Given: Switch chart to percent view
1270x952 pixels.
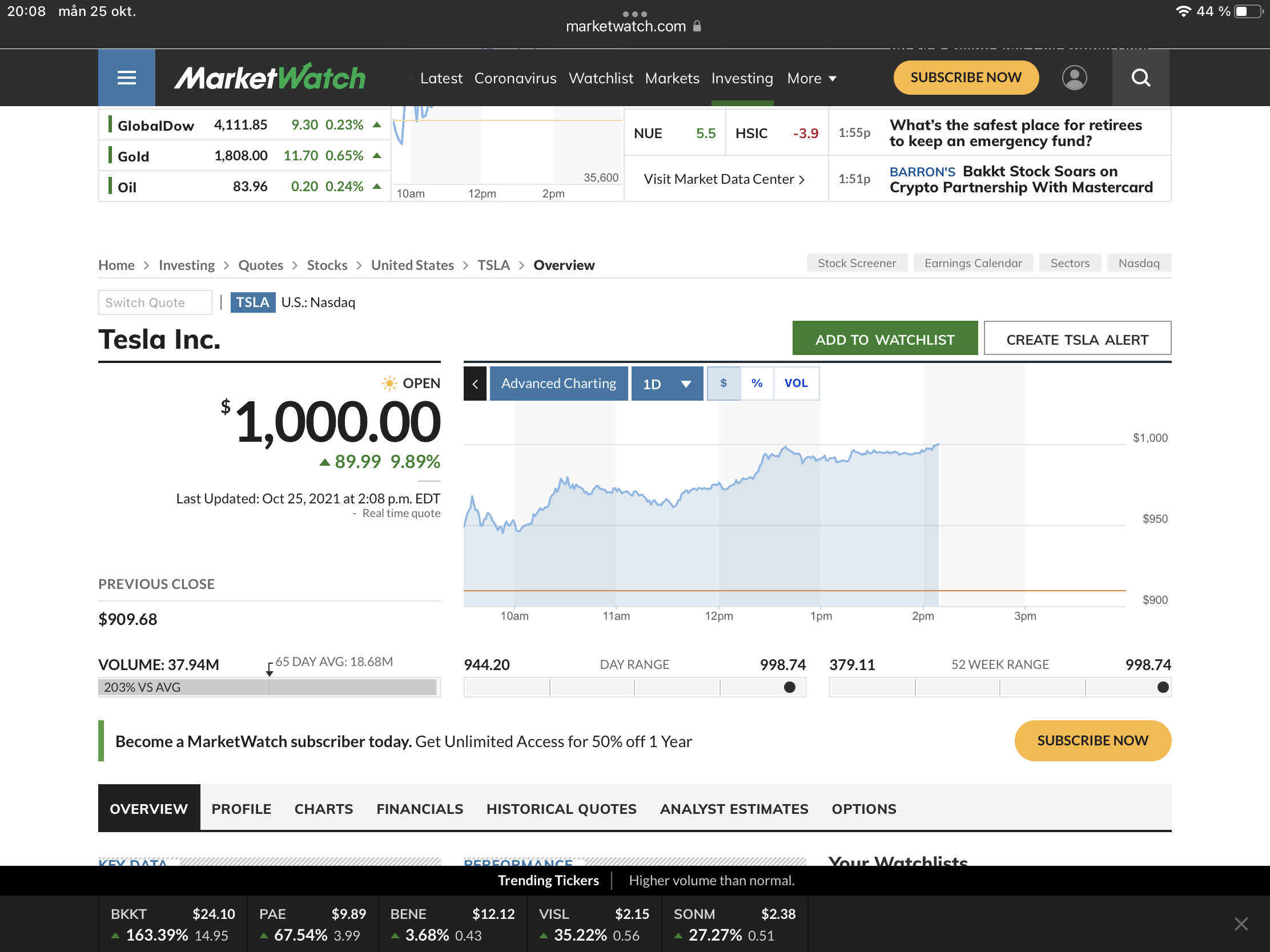Looking at the screenshot, I should [x=757, y=384].
